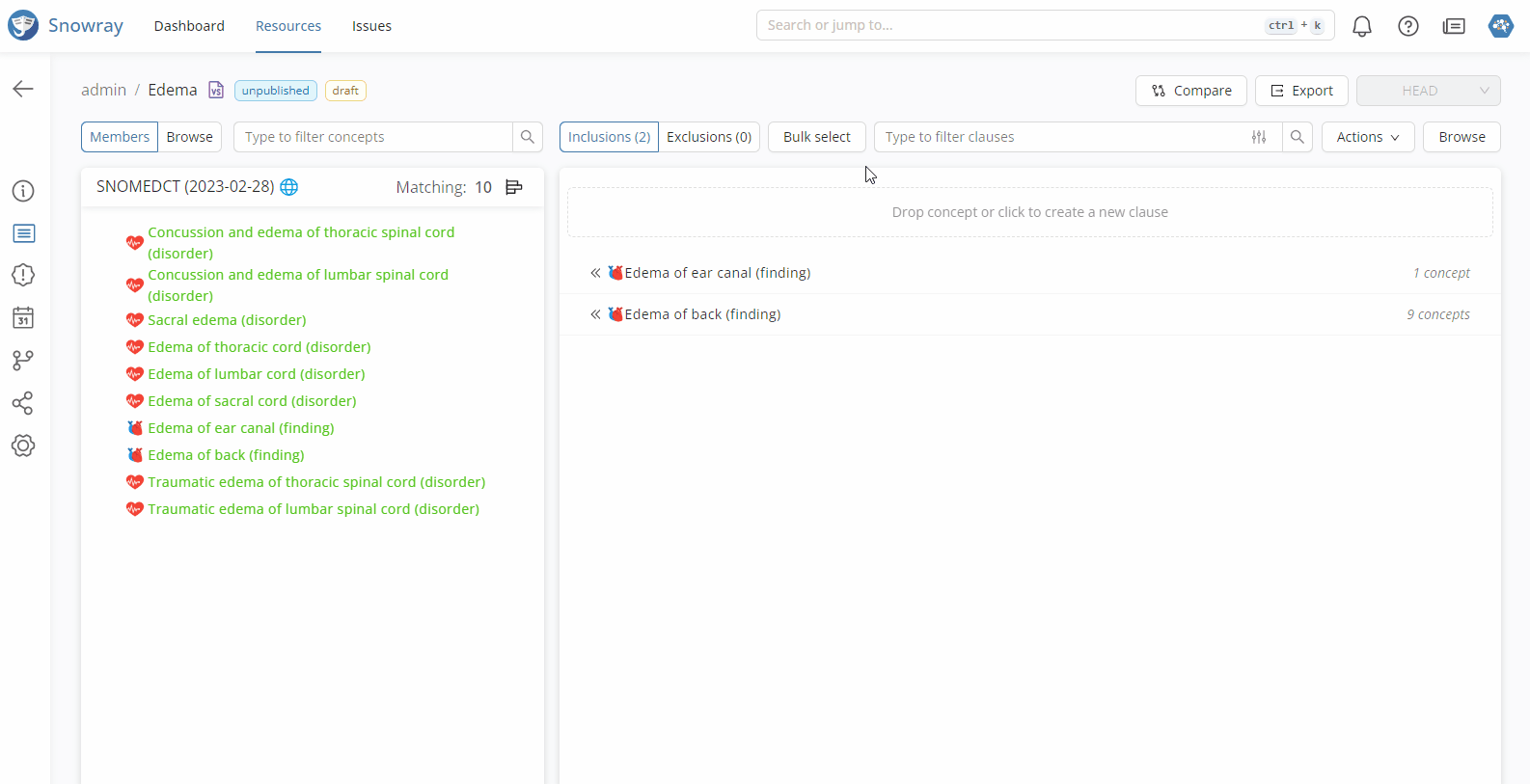Click the help question mark icon
This screenshot has width=1530, height=784.
(x=1407, y=26)
